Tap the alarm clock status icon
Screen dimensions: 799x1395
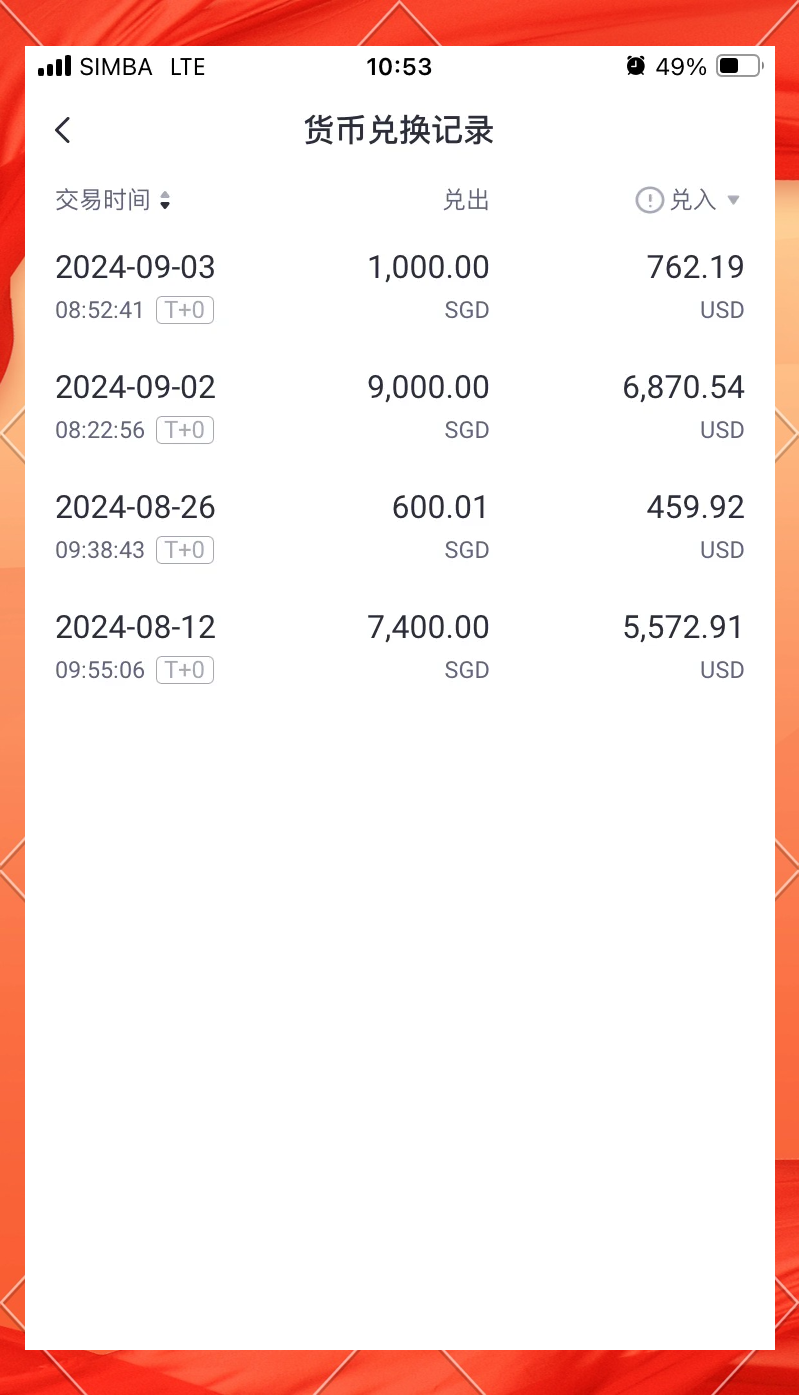click(x=636, y=66)
